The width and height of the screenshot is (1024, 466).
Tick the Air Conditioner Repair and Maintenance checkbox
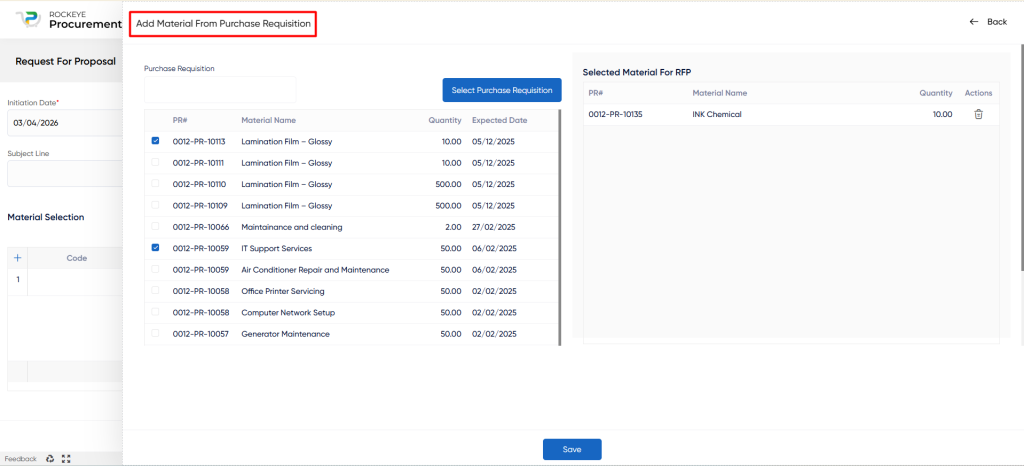[155, 269]
